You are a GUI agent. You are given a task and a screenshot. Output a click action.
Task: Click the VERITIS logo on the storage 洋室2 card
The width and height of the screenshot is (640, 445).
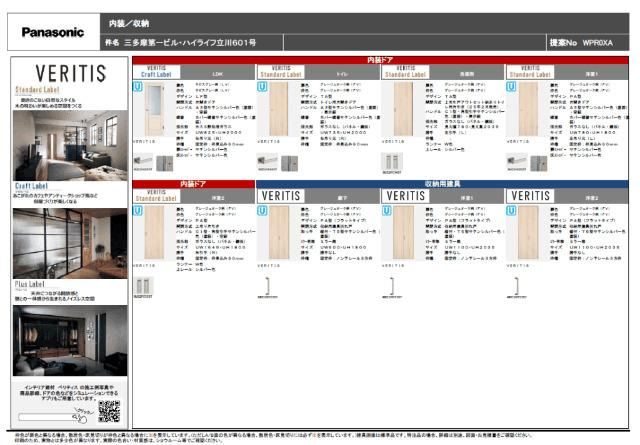pyautogui.click(x=530, y=196)
